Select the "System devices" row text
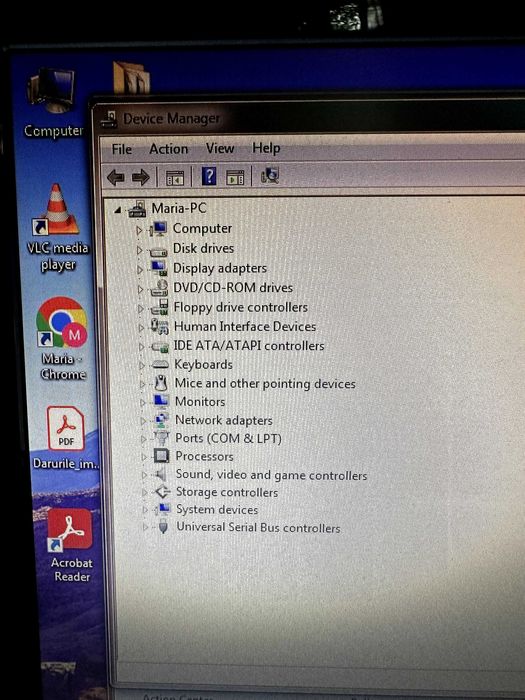Screen dimensions: 525x700 click(x=217, y=509)
